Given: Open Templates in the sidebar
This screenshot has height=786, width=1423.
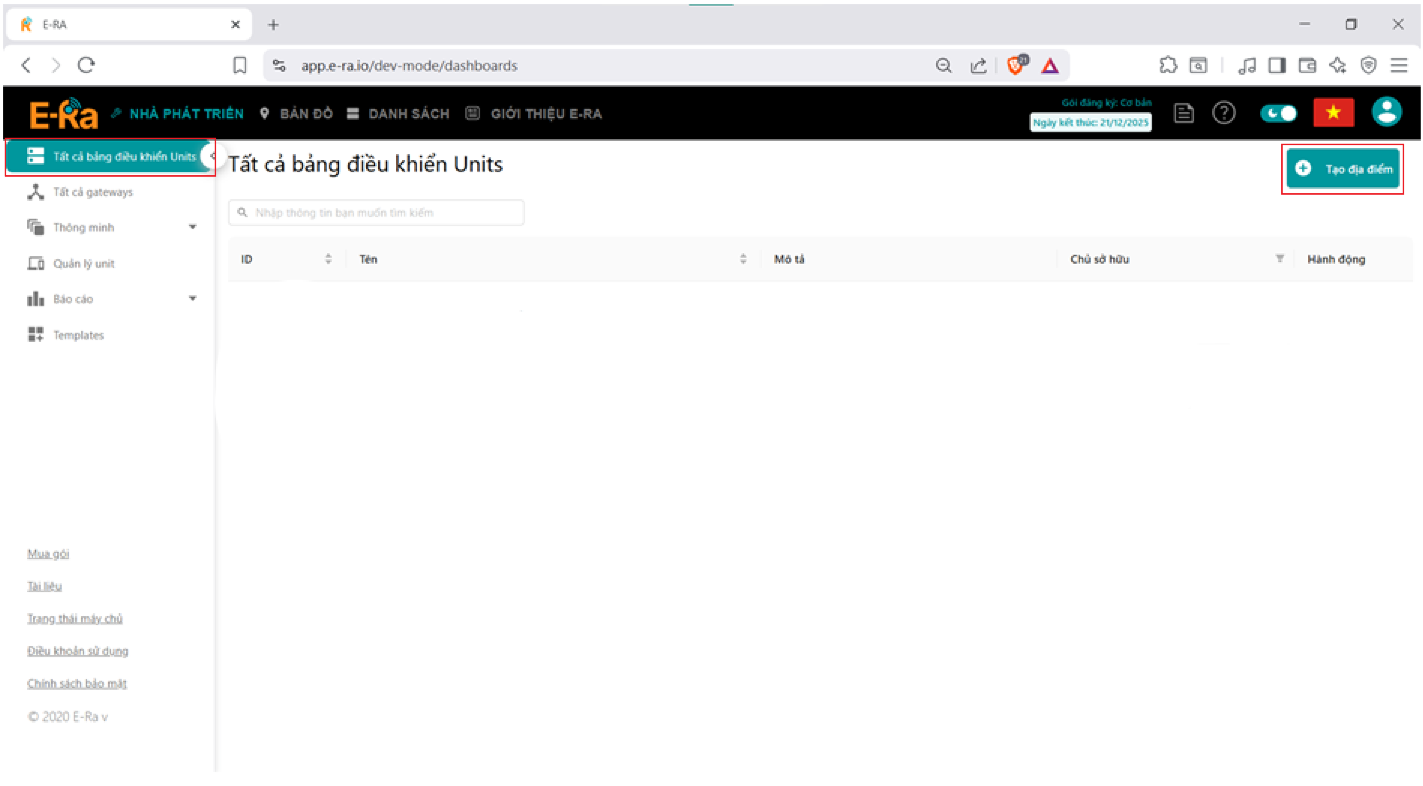Looking at the screenshot, I should pos(78,335).
